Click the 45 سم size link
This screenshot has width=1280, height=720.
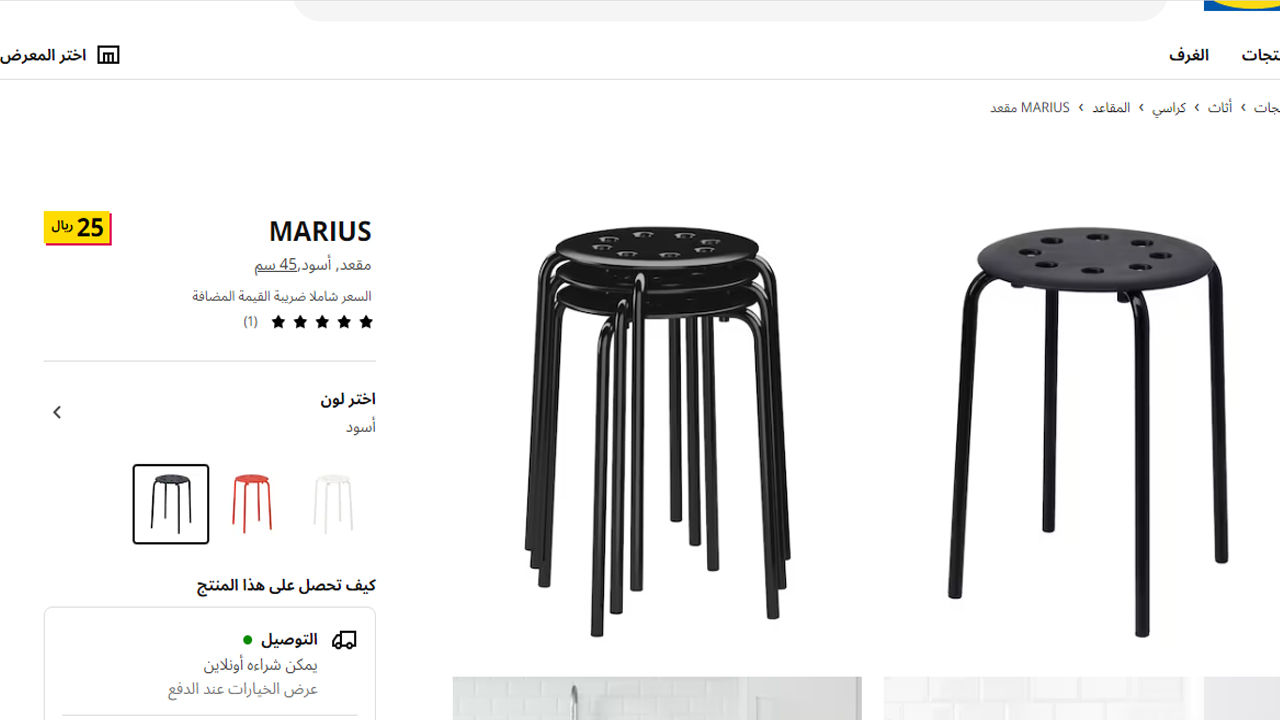(x=276, y=265)
